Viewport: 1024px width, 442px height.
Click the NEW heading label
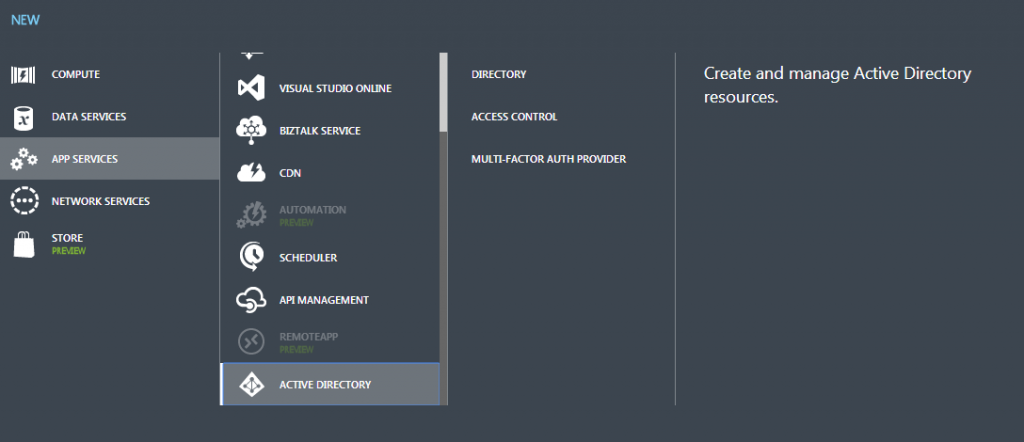(25, 20)
